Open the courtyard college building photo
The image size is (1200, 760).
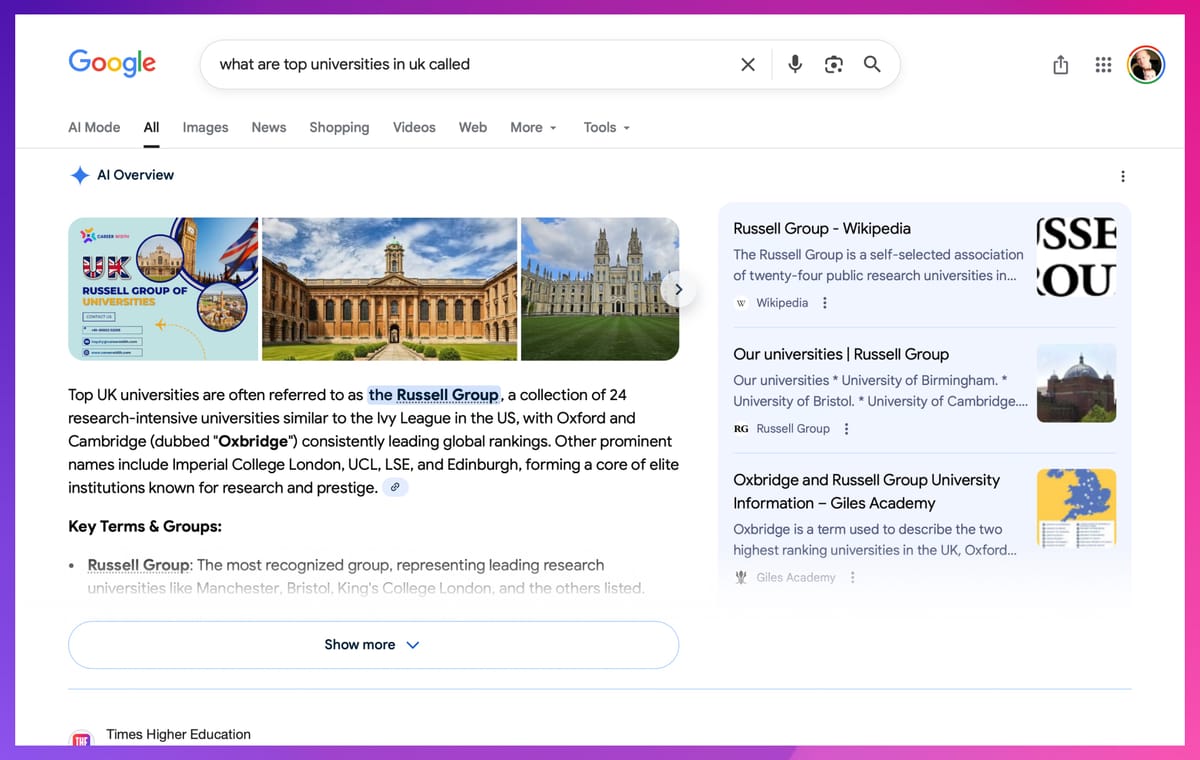[x=390, y=289]
